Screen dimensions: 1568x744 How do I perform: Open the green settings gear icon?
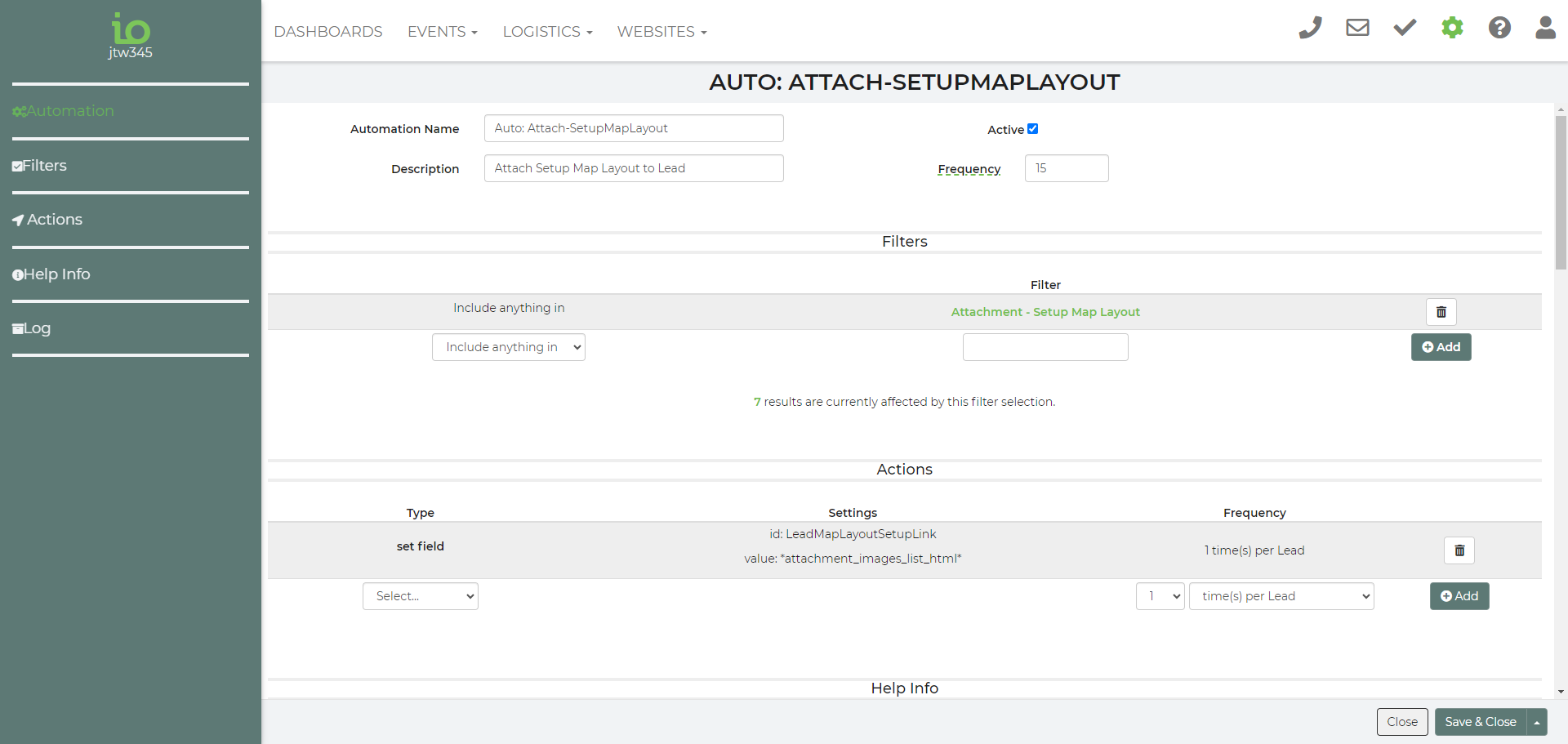pyautogui.click(x=1452, y=29)
